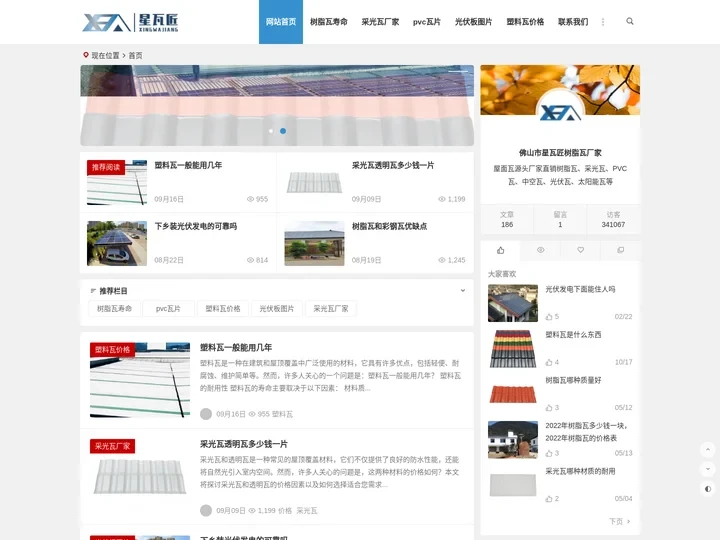Select pvc瓦片 category tag
Image resolution: width=720 pixels, height=540 pixels.
click(168, 309)
